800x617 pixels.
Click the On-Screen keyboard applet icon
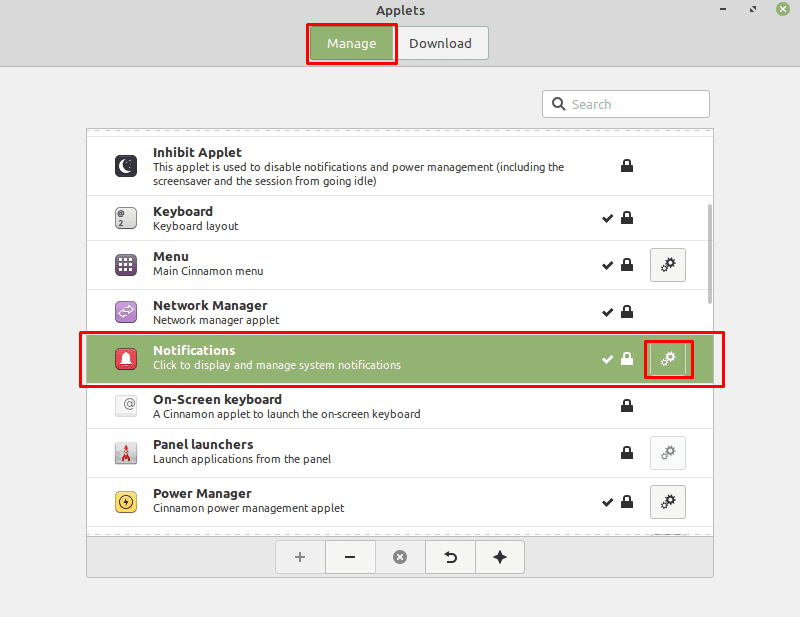point(126,406)
